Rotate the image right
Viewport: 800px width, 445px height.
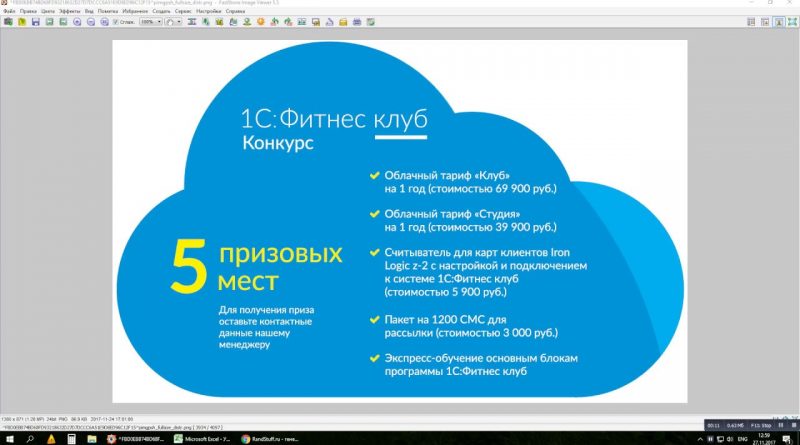click(288, 22)
